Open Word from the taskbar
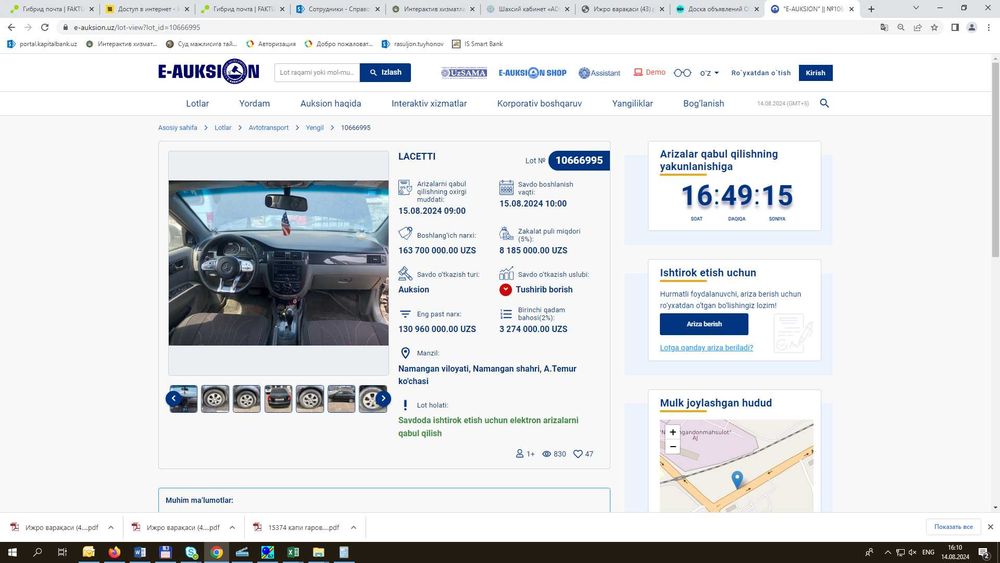This screenshot has height=563, width=1000. (140, 552)
